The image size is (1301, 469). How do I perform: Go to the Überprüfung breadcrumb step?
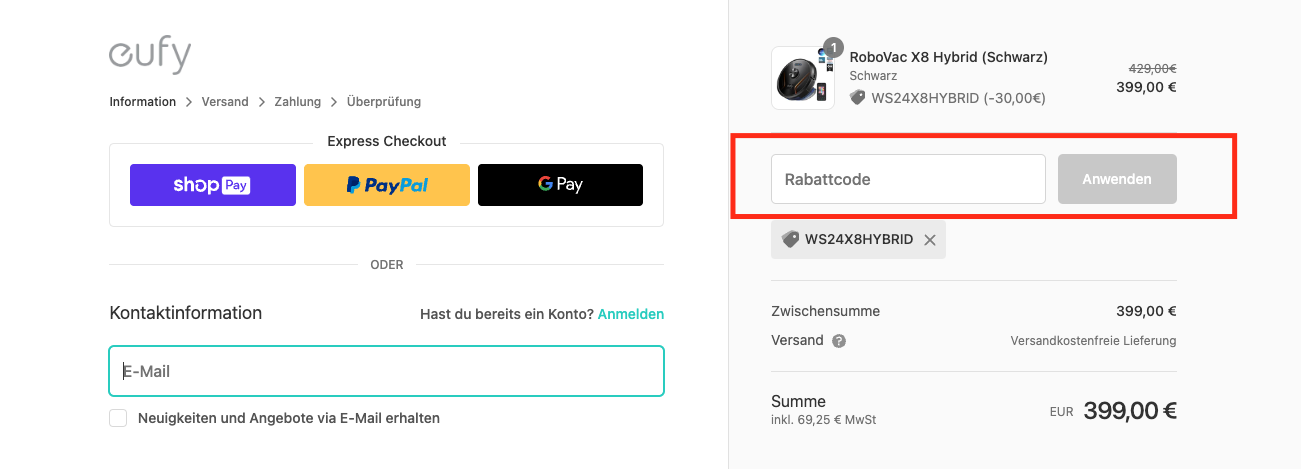click(384, 102)
